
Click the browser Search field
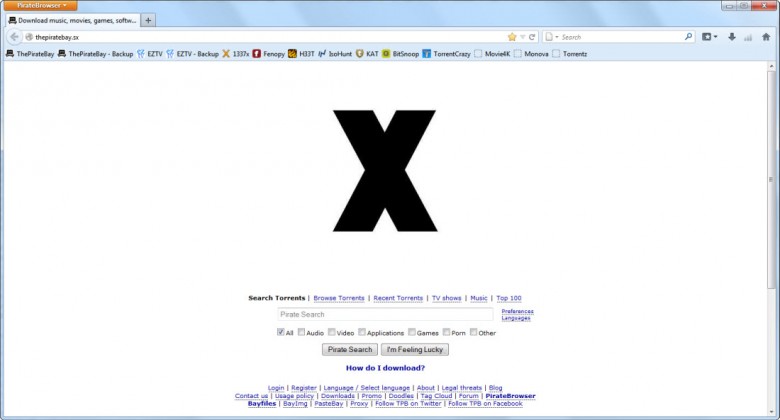pyautogui.click(x=621, y=37)
